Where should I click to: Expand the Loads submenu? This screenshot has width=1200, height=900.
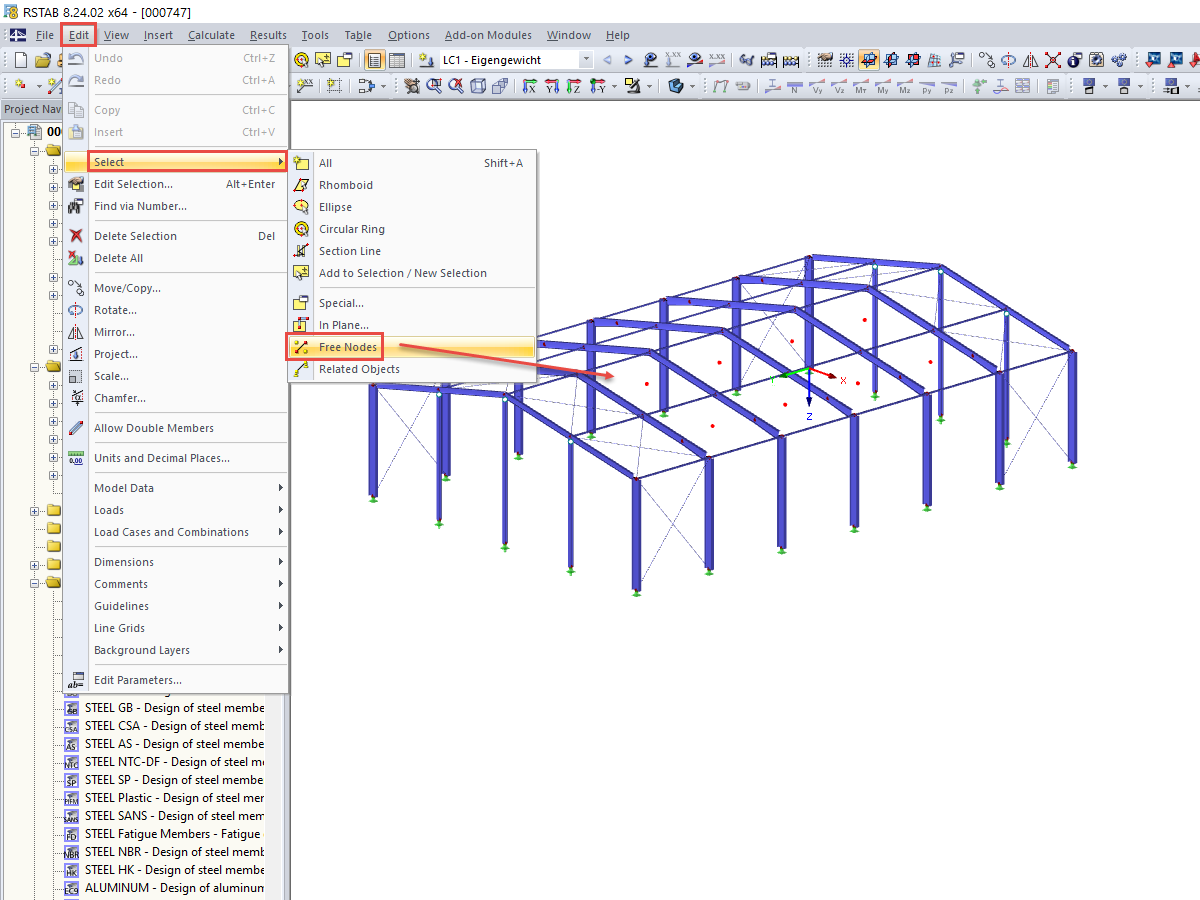point(175,510)
